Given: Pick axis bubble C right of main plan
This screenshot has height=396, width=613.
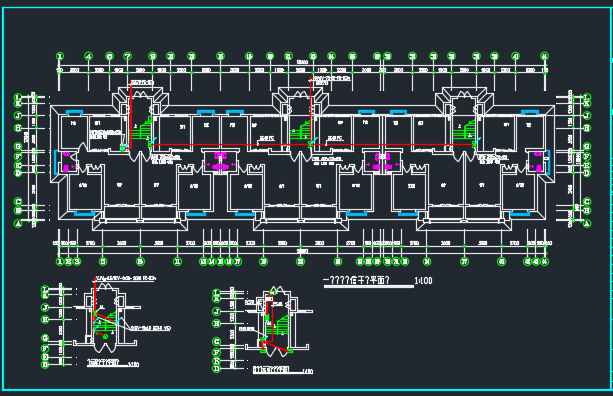Looking at the screenshot, I should point(586,202).
